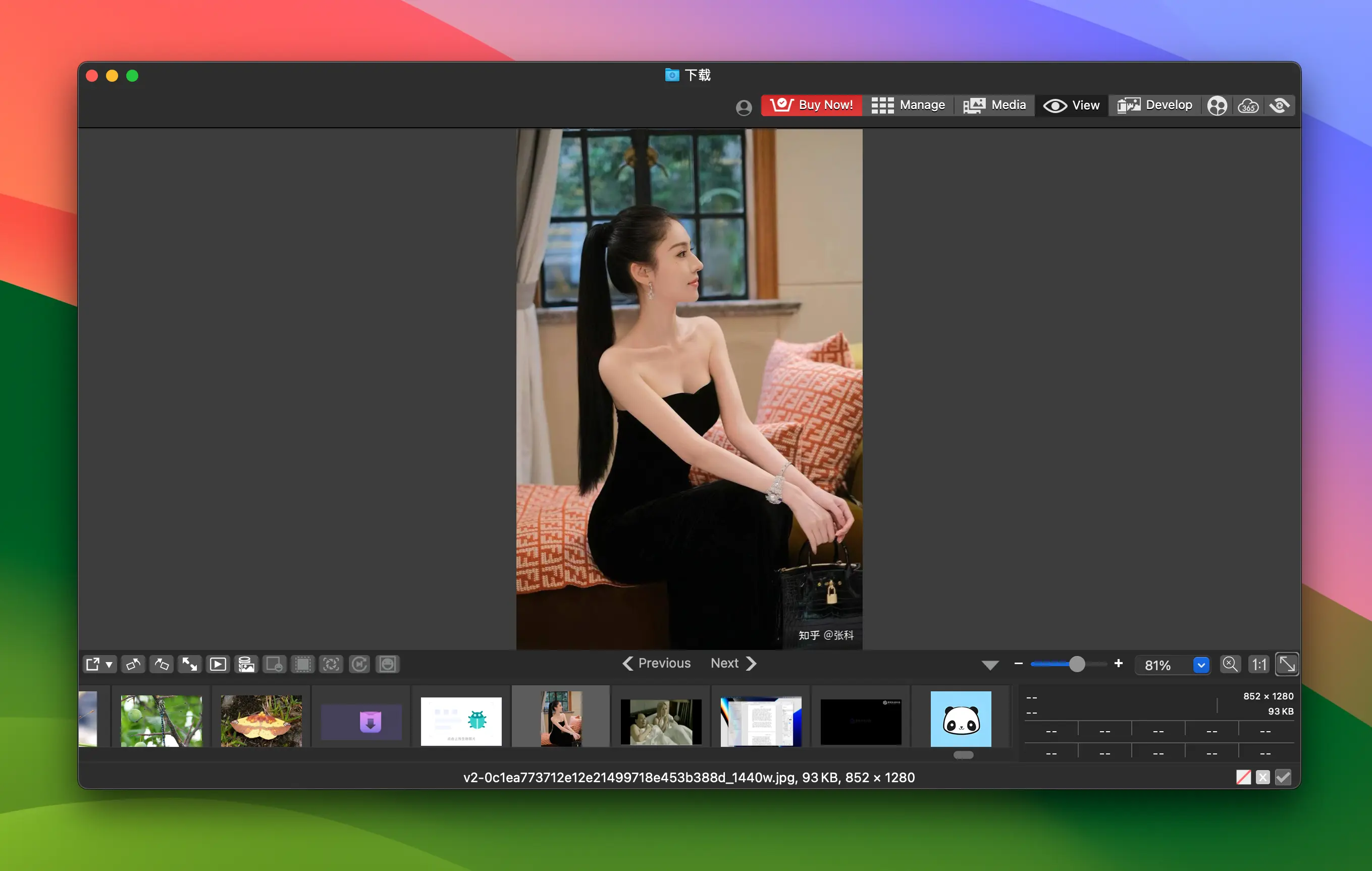Collapse the filmstrip with gray triangle
The width and height of the screenshot is (1372, 871).
tap(990, 665)
